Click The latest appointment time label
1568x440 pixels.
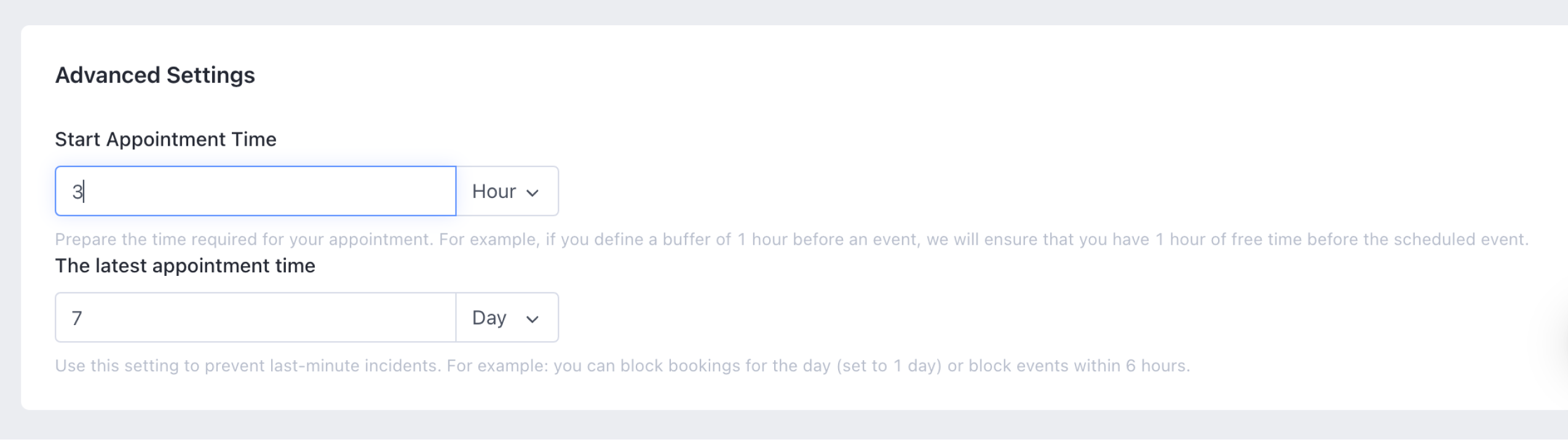[184, 266]
